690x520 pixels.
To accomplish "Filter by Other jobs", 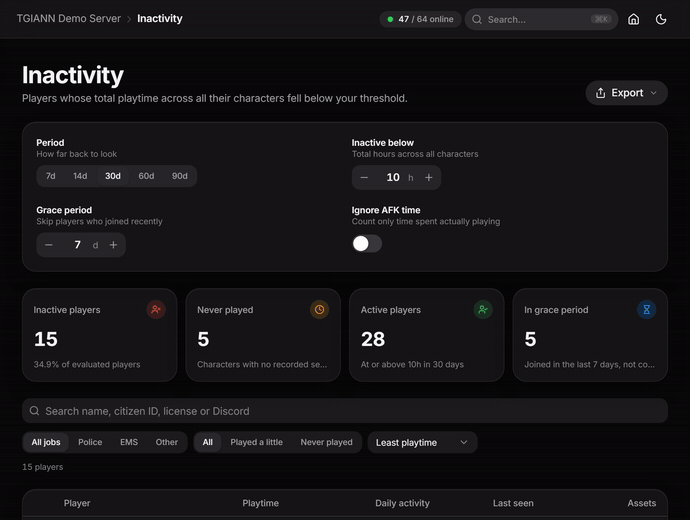I will pos(167,442).
